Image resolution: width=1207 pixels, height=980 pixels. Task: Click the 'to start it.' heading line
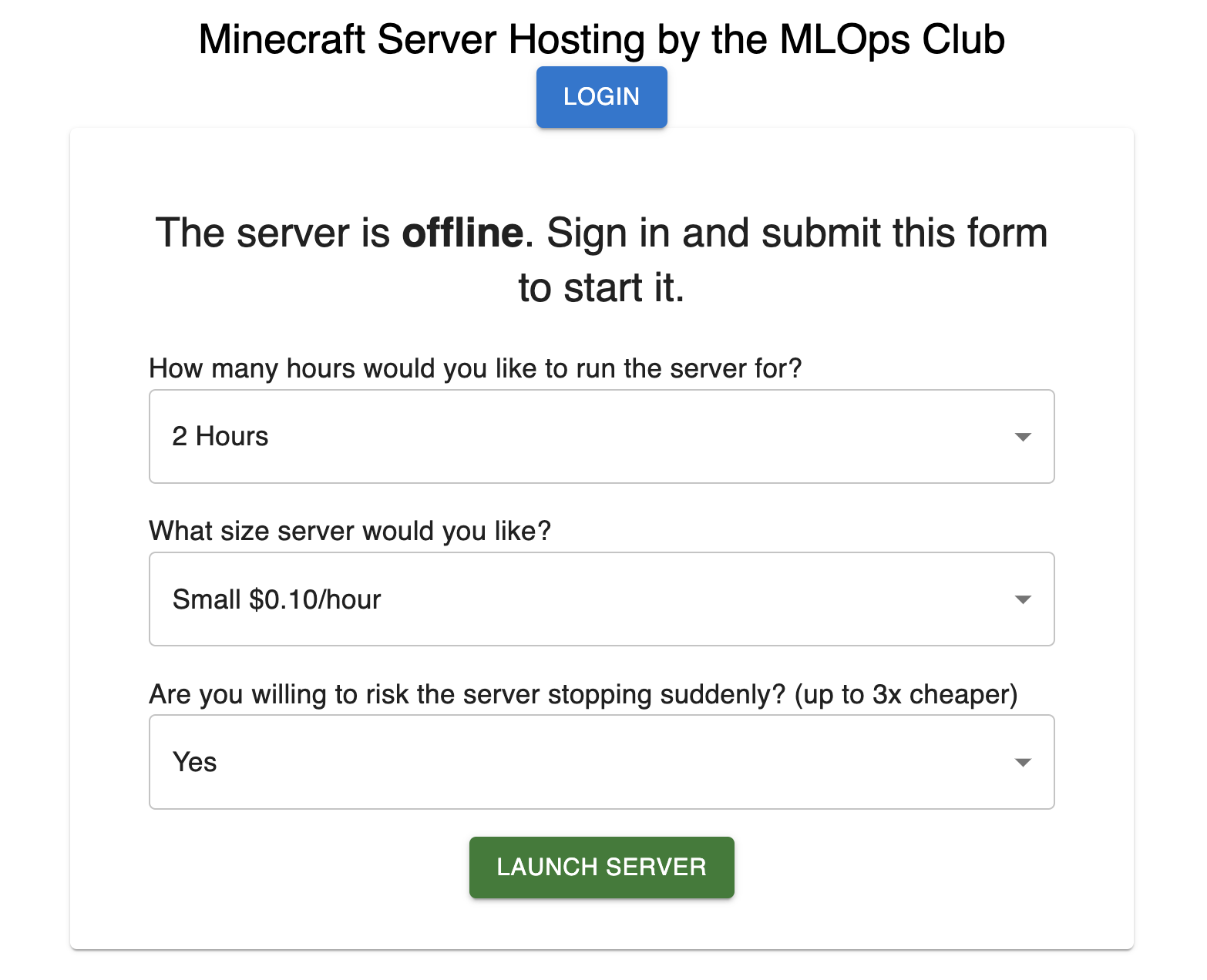(601, 288)
